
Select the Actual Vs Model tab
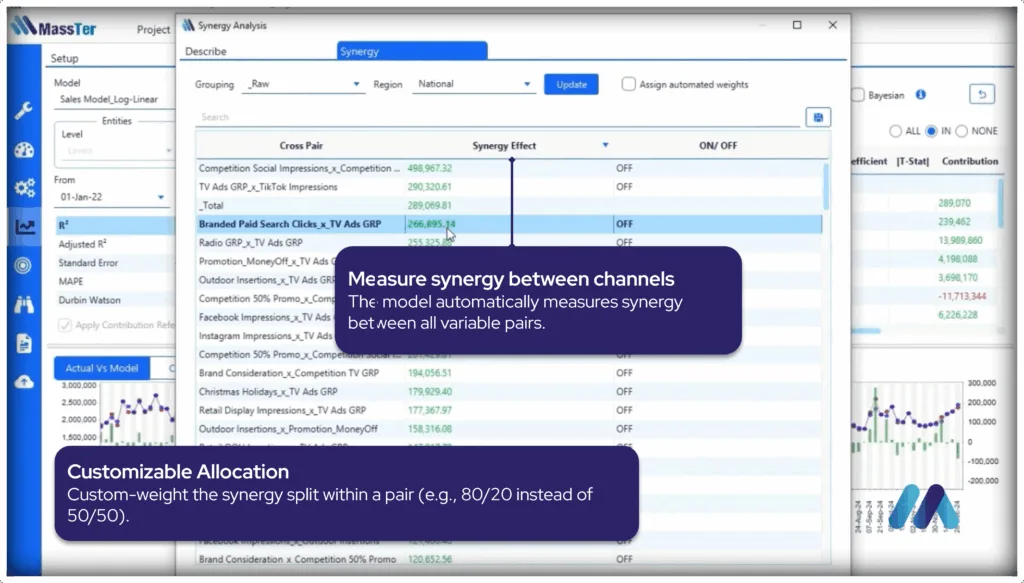[101, 367]
